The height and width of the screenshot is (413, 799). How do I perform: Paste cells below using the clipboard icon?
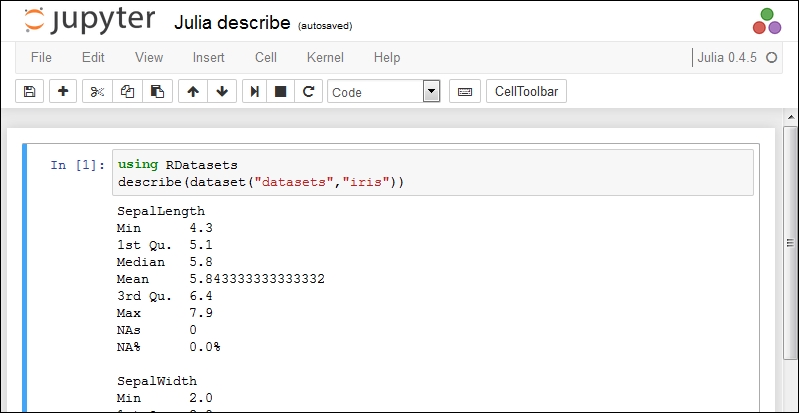click(157, 91)
